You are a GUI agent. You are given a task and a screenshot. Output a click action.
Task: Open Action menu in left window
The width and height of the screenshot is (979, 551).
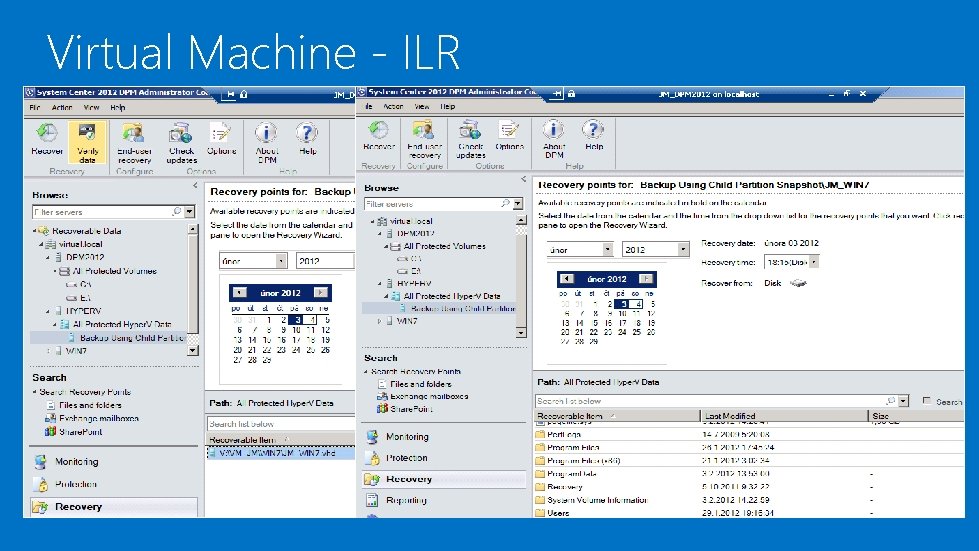pyautogui.click(x=62, y=107)
